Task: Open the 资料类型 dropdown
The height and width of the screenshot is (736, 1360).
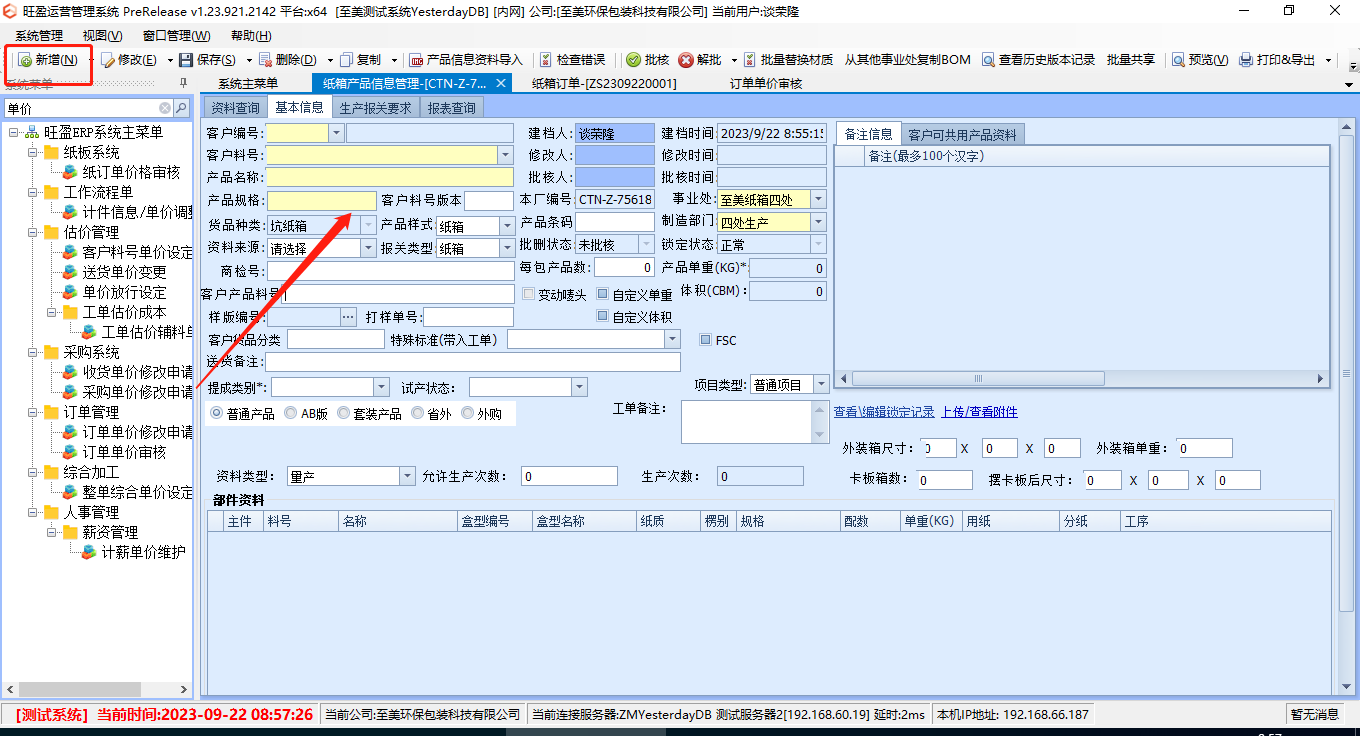Action: [x=407, y=476]
